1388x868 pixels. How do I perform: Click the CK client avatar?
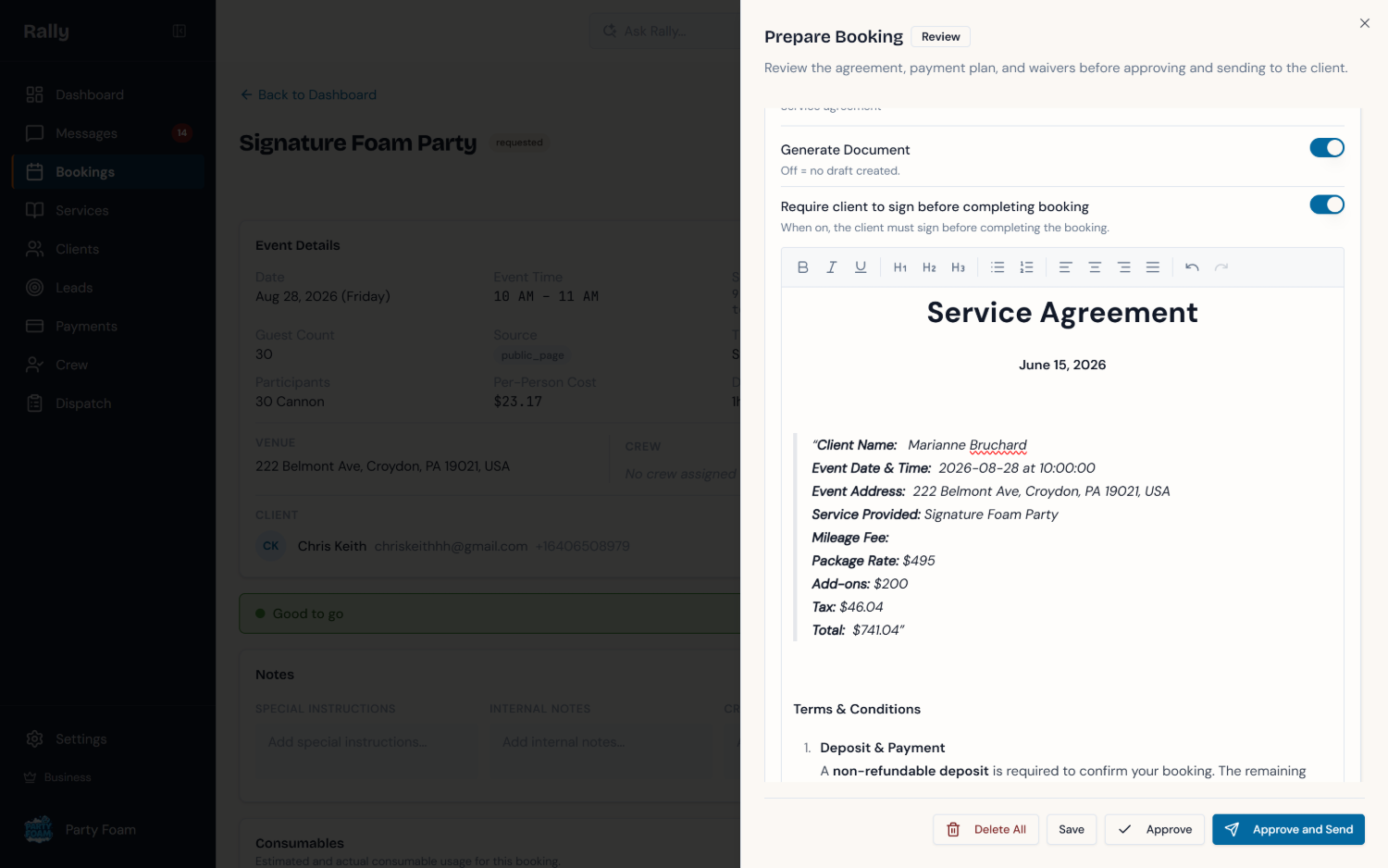coord(271,546)
